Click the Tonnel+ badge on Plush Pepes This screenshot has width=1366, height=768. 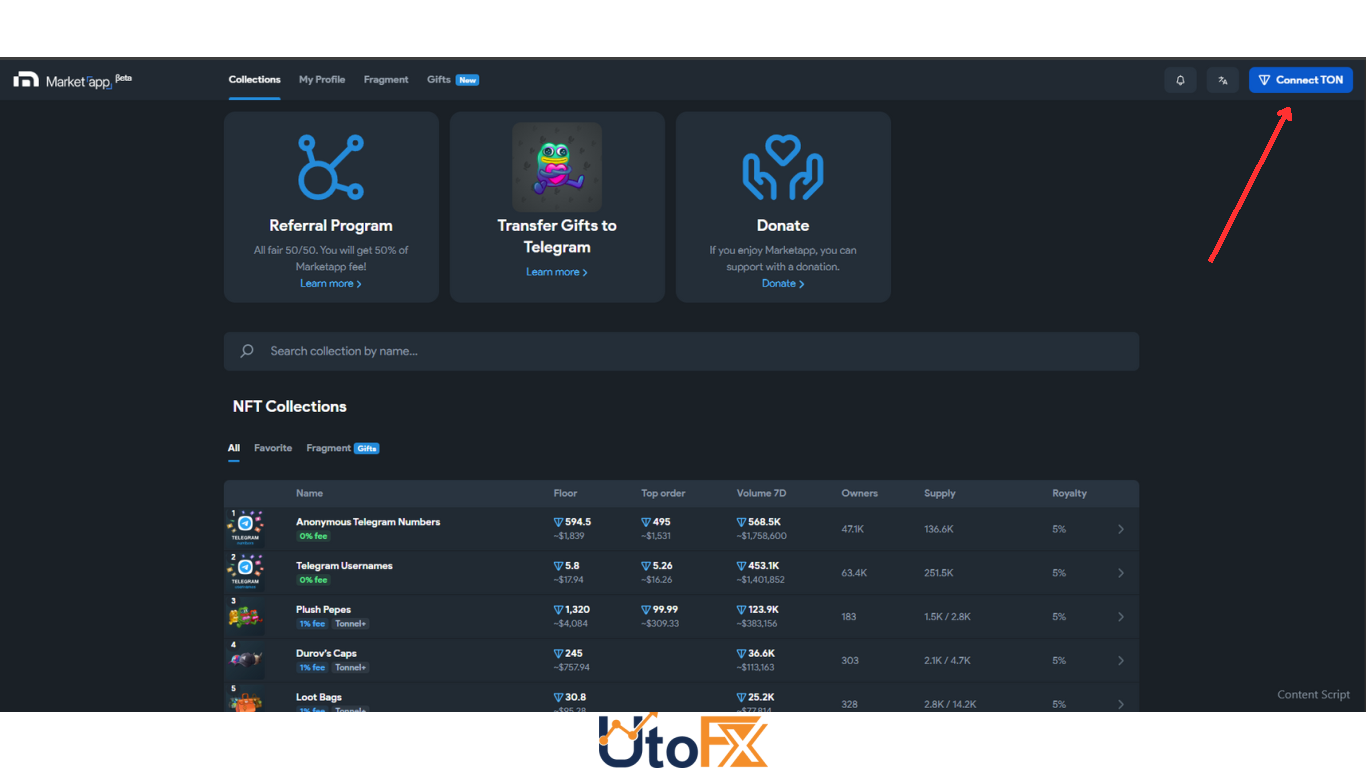[x=351, y=624]
